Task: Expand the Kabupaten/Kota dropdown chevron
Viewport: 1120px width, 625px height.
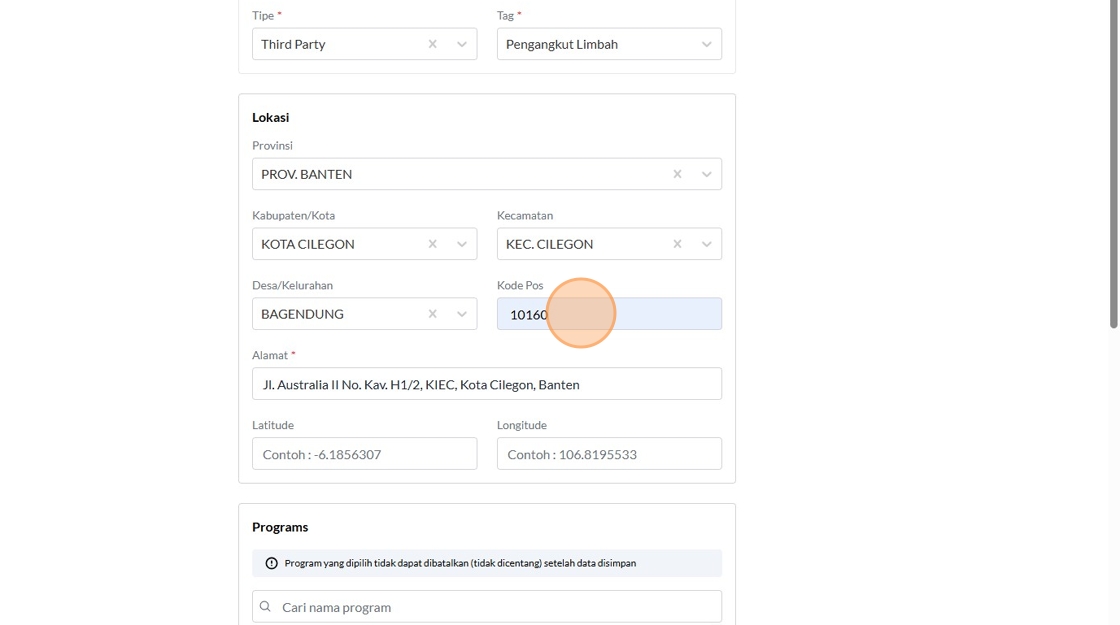Action: point(462,244)
